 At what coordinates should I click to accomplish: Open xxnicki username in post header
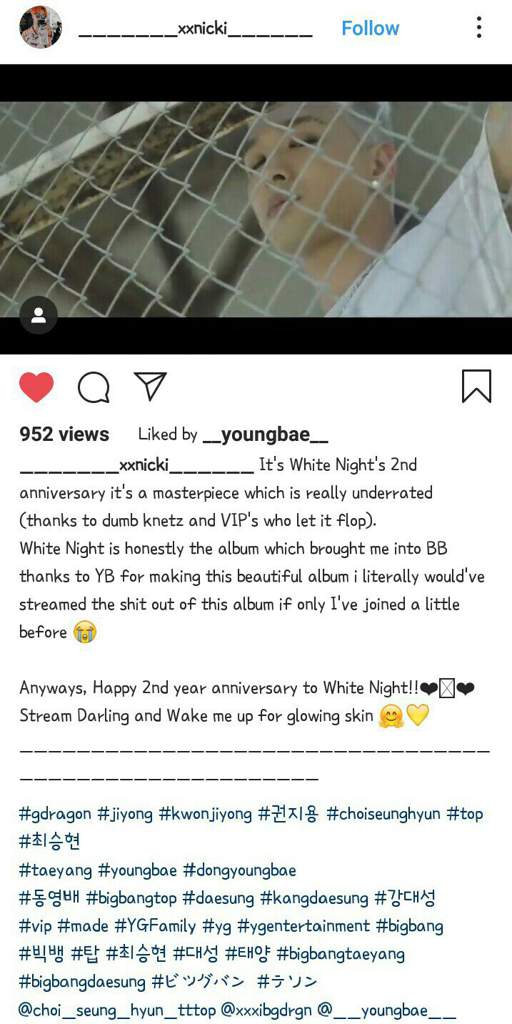195,29
